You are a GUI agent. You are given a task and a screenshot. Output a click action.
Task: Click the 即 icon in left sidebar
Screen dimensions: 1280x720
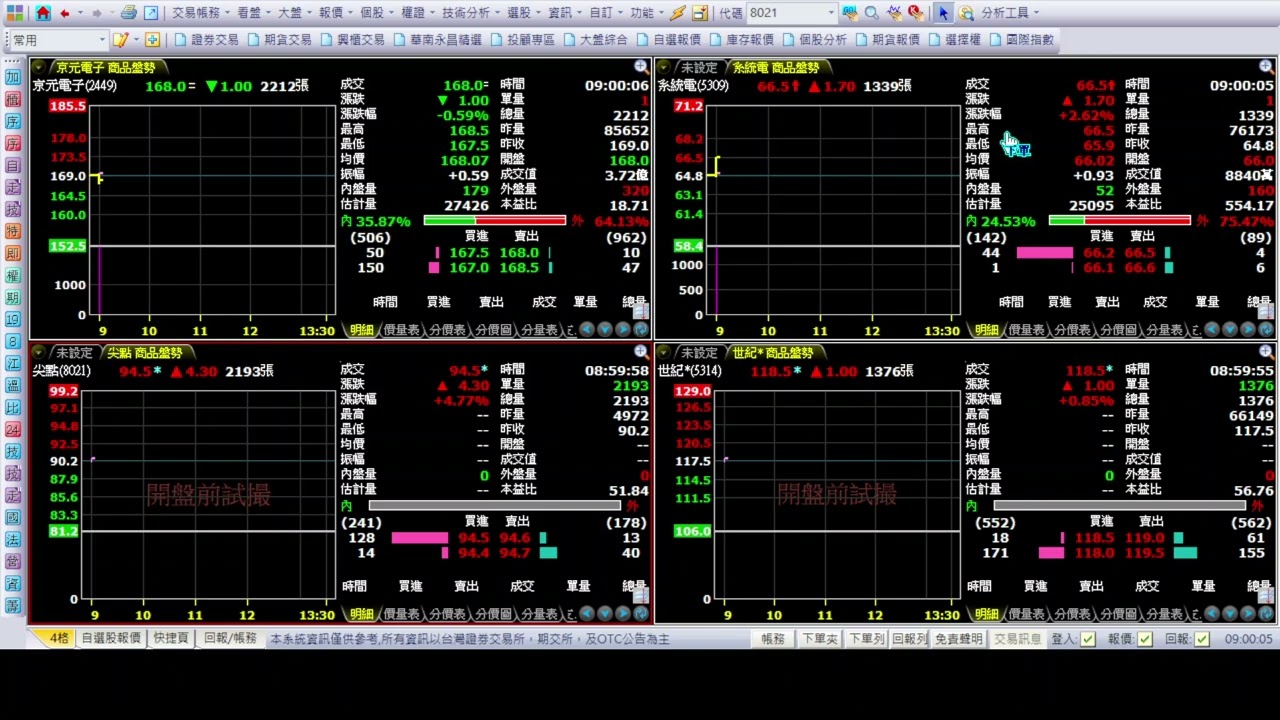click(x=13, y=253)
